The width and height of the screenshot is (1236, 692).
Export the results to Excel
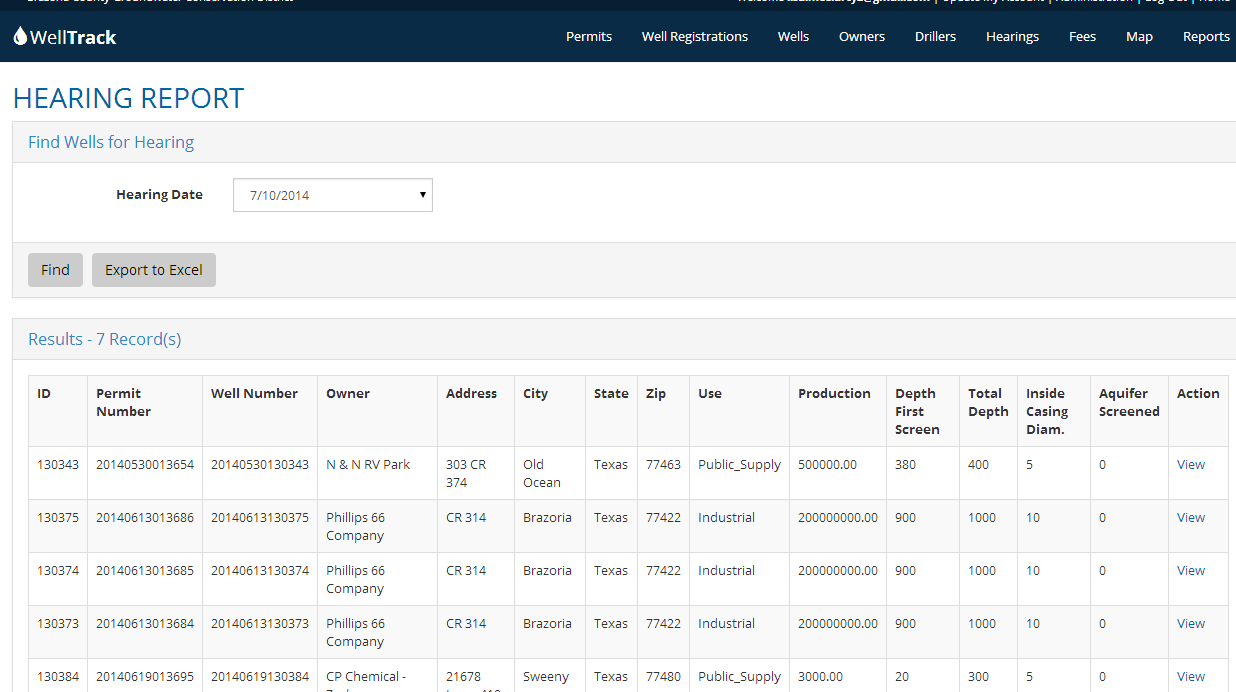(154, 270)
